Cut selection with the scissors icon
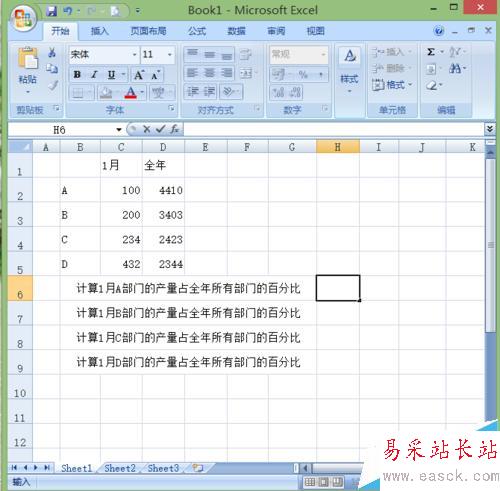 (52, 52)
